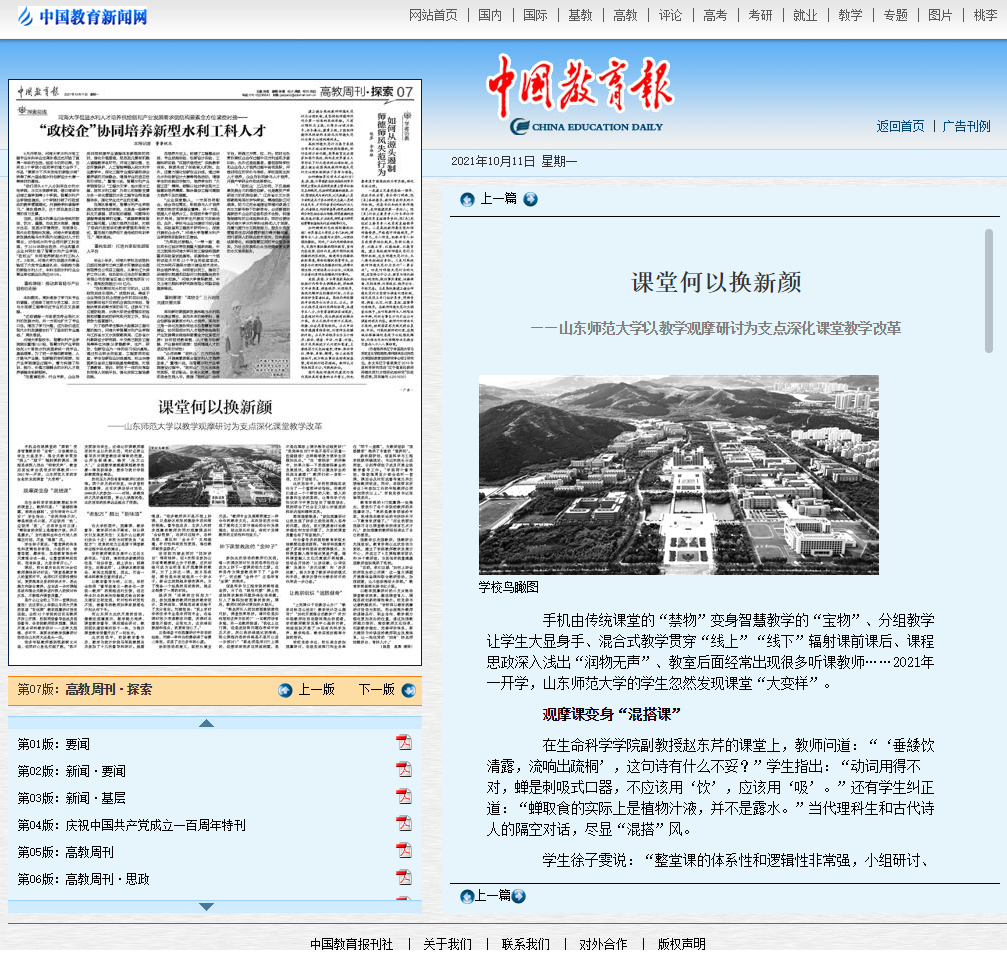The image size is (1007, 953).
Task: Download PDF for 第03版 新闻·基层
Action: (x=404, y=797)
